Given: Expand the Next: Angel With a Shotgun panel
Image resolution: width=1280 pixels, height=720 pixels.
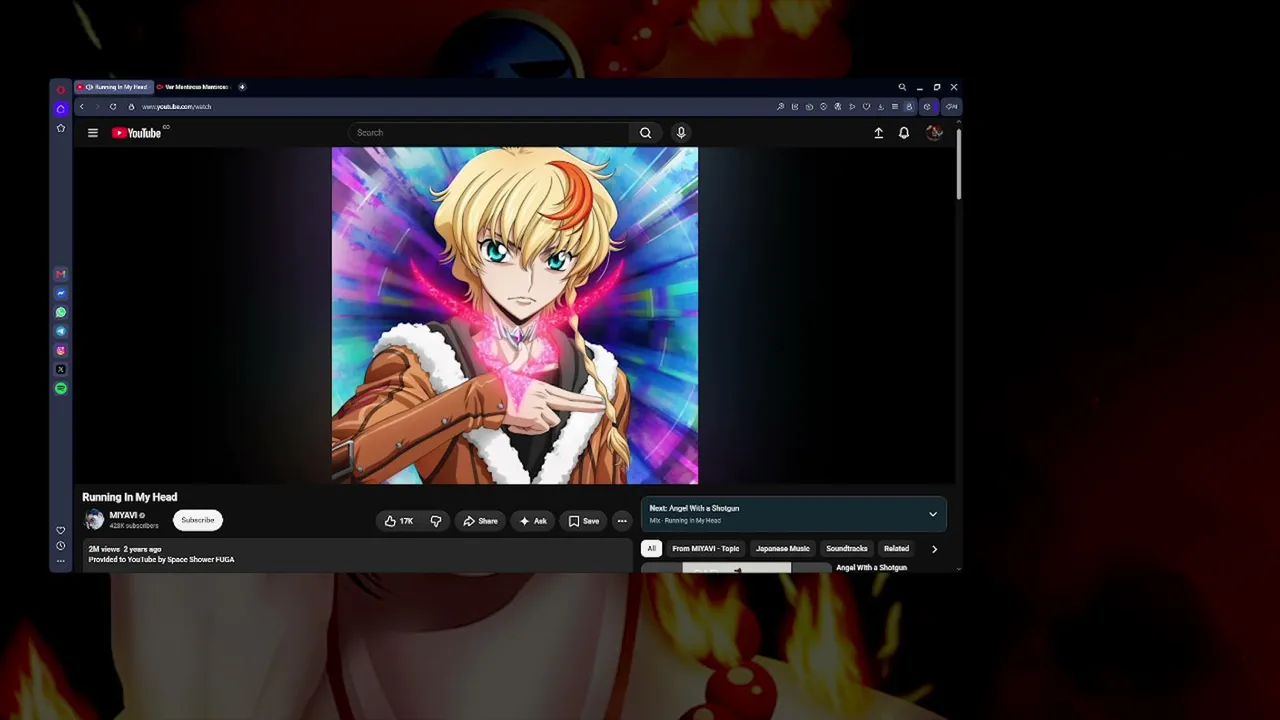Looking at the screenshot, I should (x=933, y=515).
